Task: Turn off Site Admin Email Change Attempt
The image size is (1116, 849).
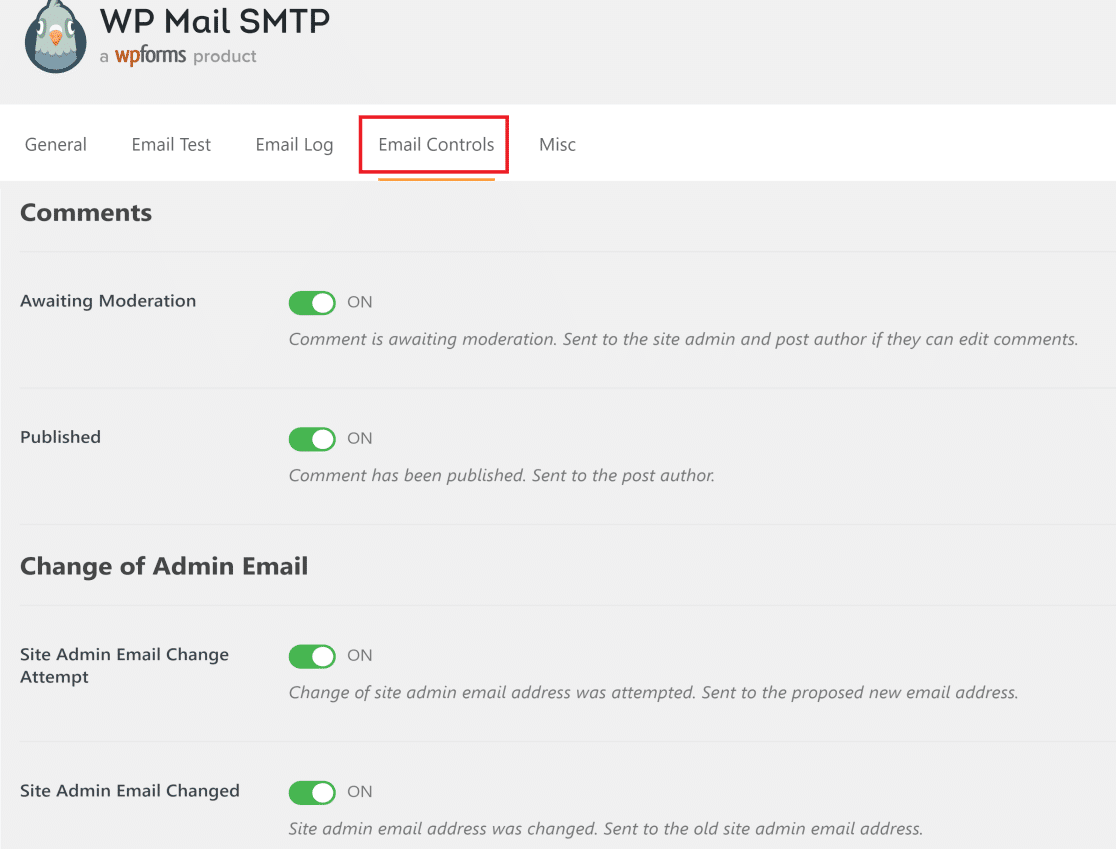Action: (311, 656)
